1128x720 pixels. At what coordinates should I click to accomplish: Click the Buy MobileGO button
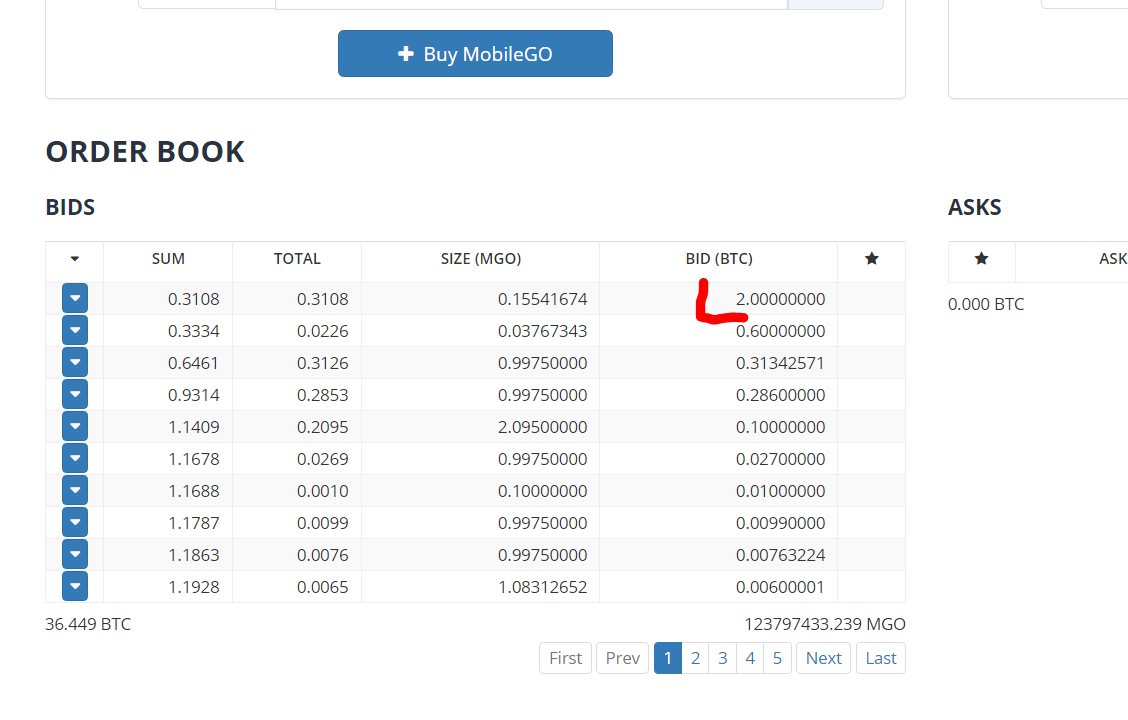coord(475,54)
